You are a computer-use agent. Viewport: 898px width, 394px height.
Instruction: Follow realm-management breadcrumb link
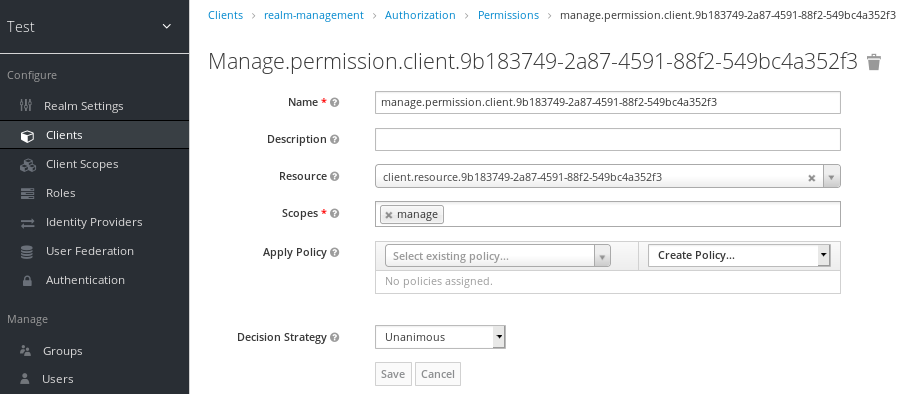[314, 15]
